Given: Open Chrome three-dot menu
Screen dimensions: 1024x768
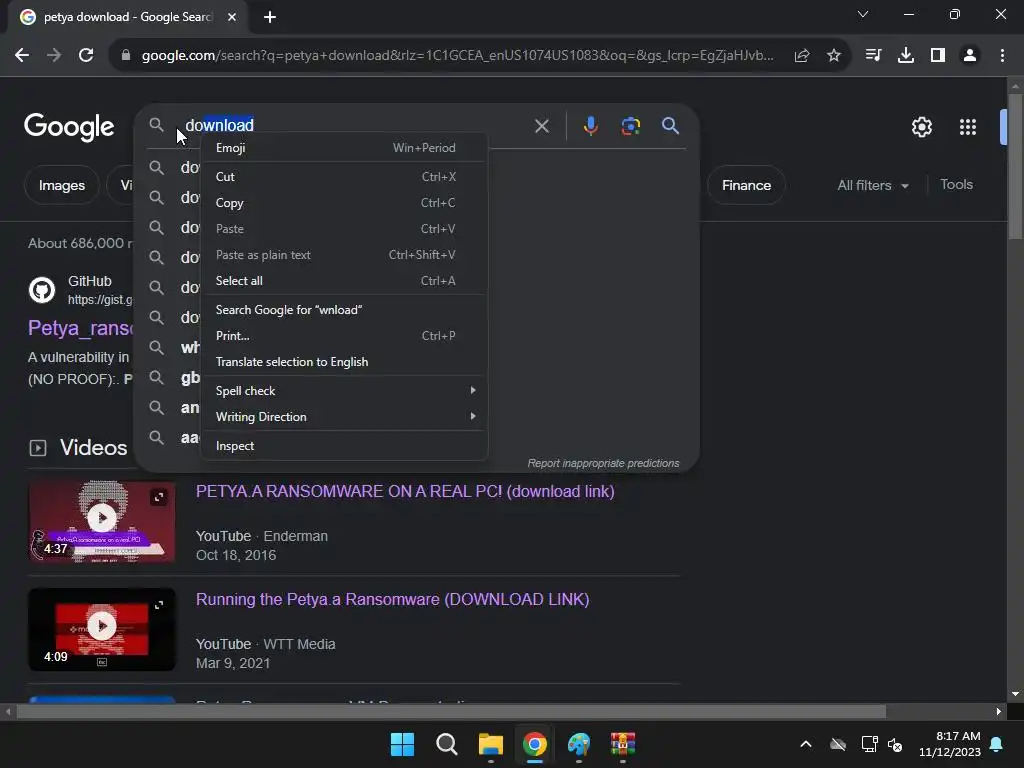Looking at the screenshot, I should click(x=1002, y=56).
